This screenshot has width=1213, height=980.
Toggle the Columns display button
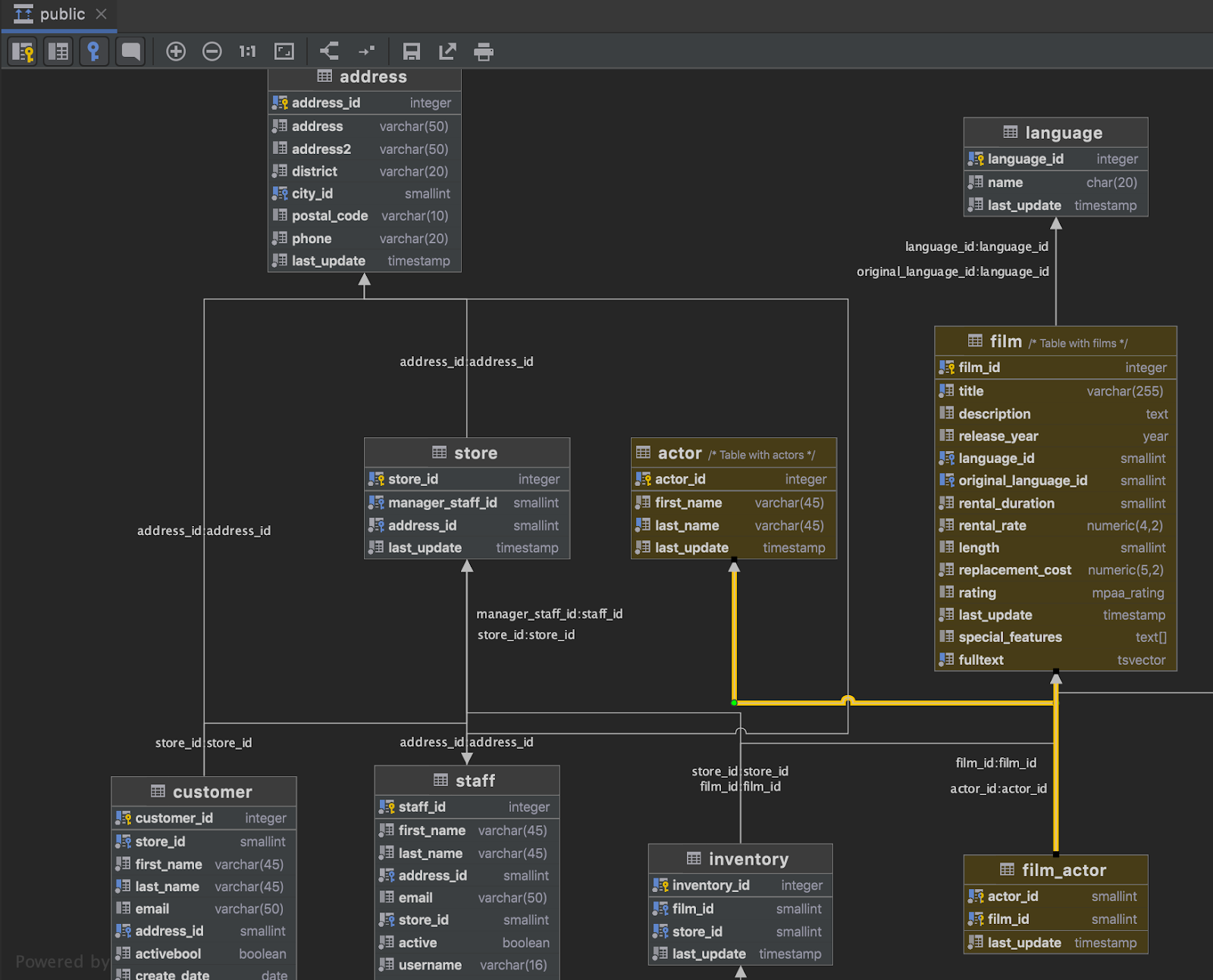(58, 52)
